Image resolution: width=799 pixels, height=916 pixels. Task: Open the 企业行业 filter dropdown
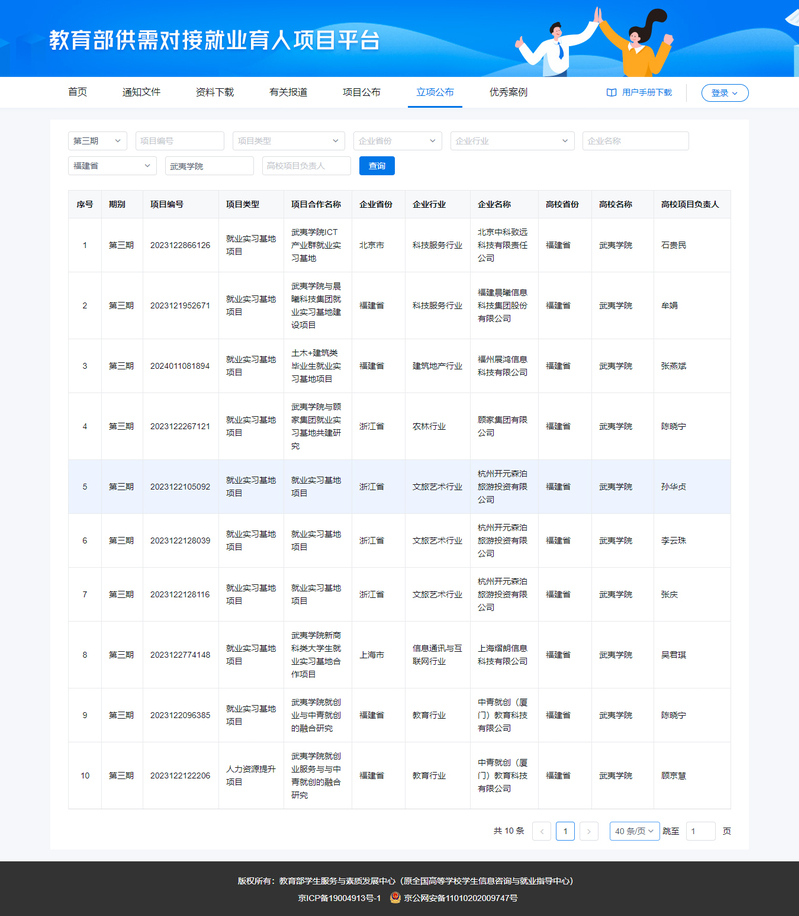(512, 141)
